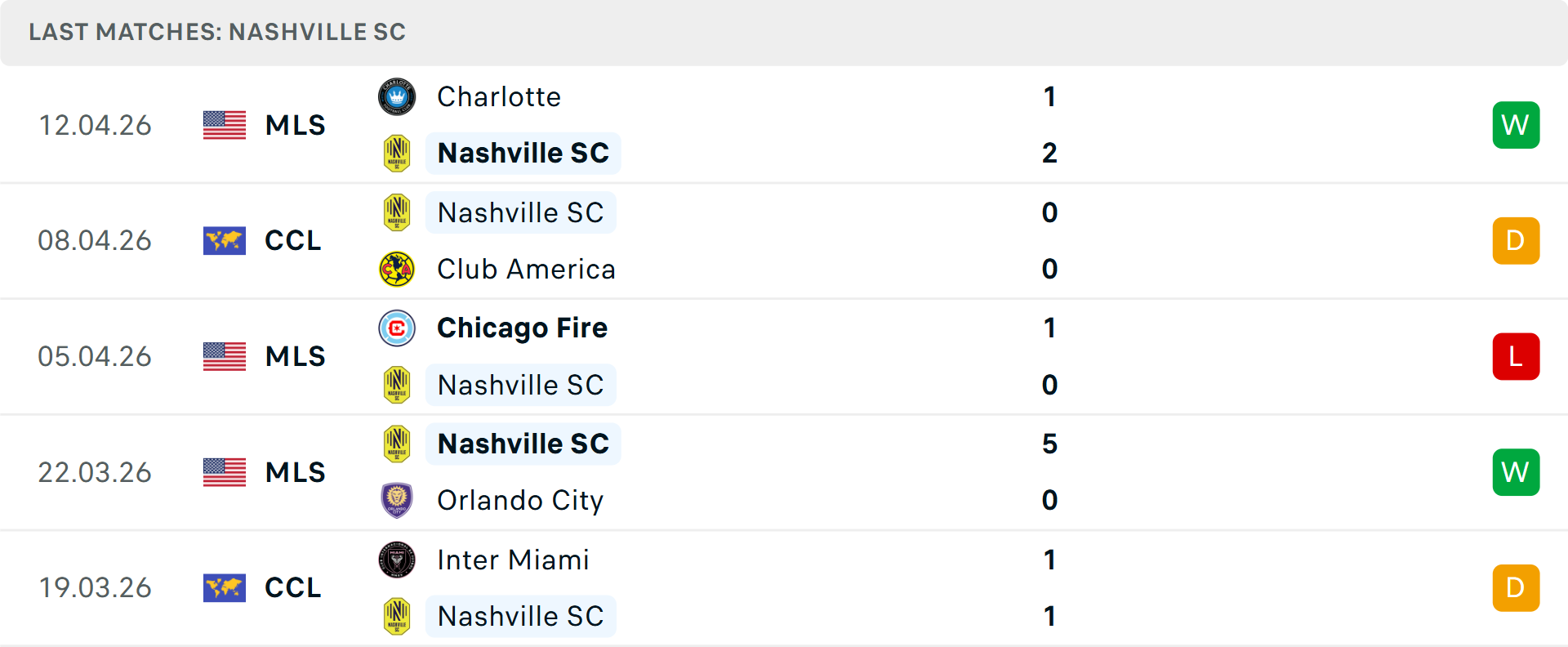Click CCL world flag in 08.04.26 row

pos(225,241)
